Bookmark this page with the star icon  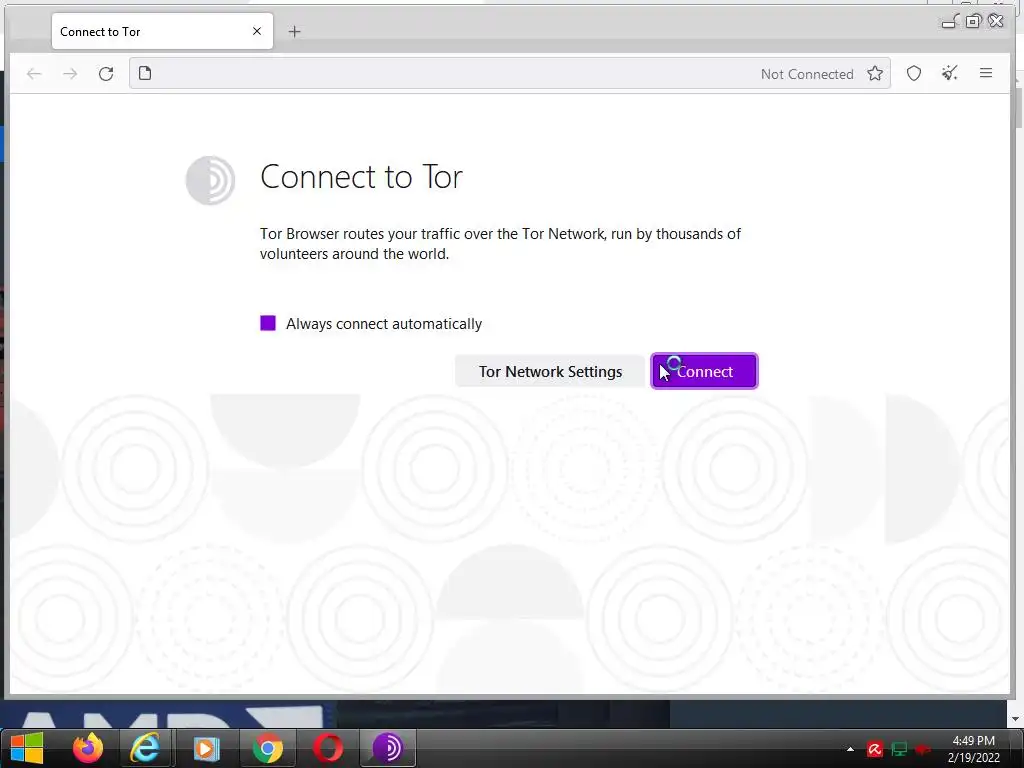coord(875,73)
